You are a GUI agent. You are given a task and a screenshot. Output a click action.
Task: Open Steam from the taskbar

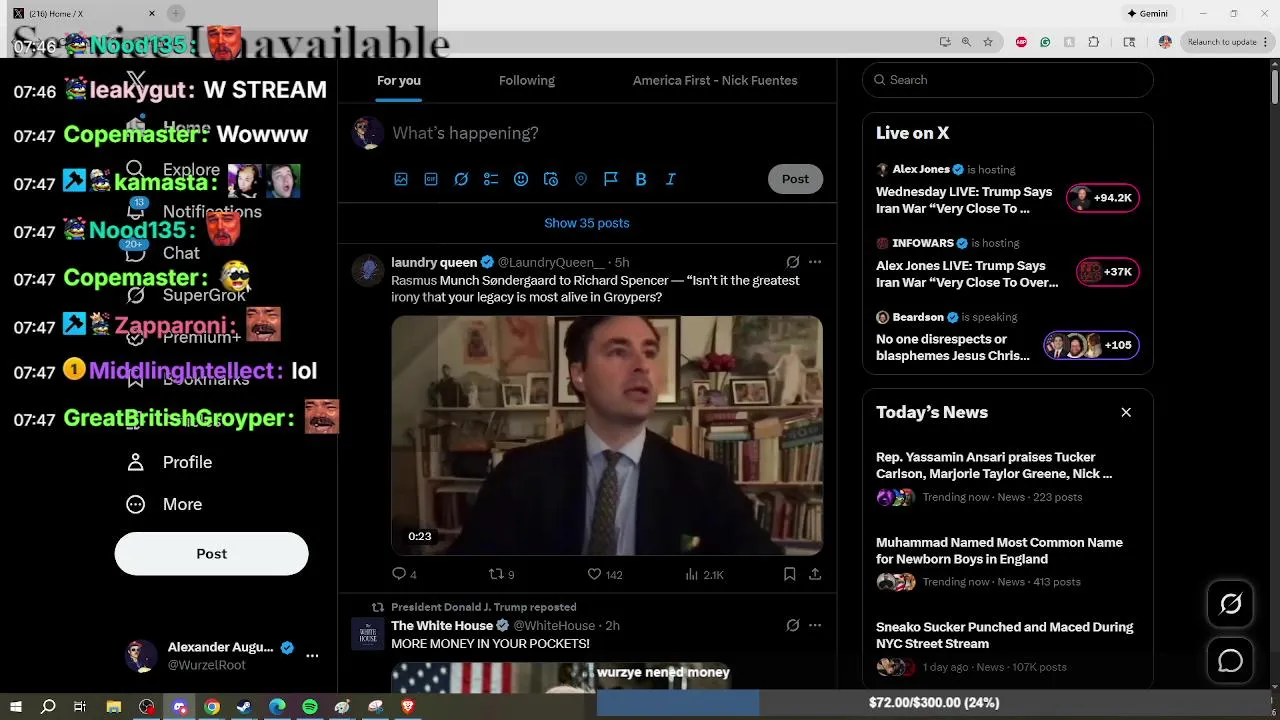point(244,706)
